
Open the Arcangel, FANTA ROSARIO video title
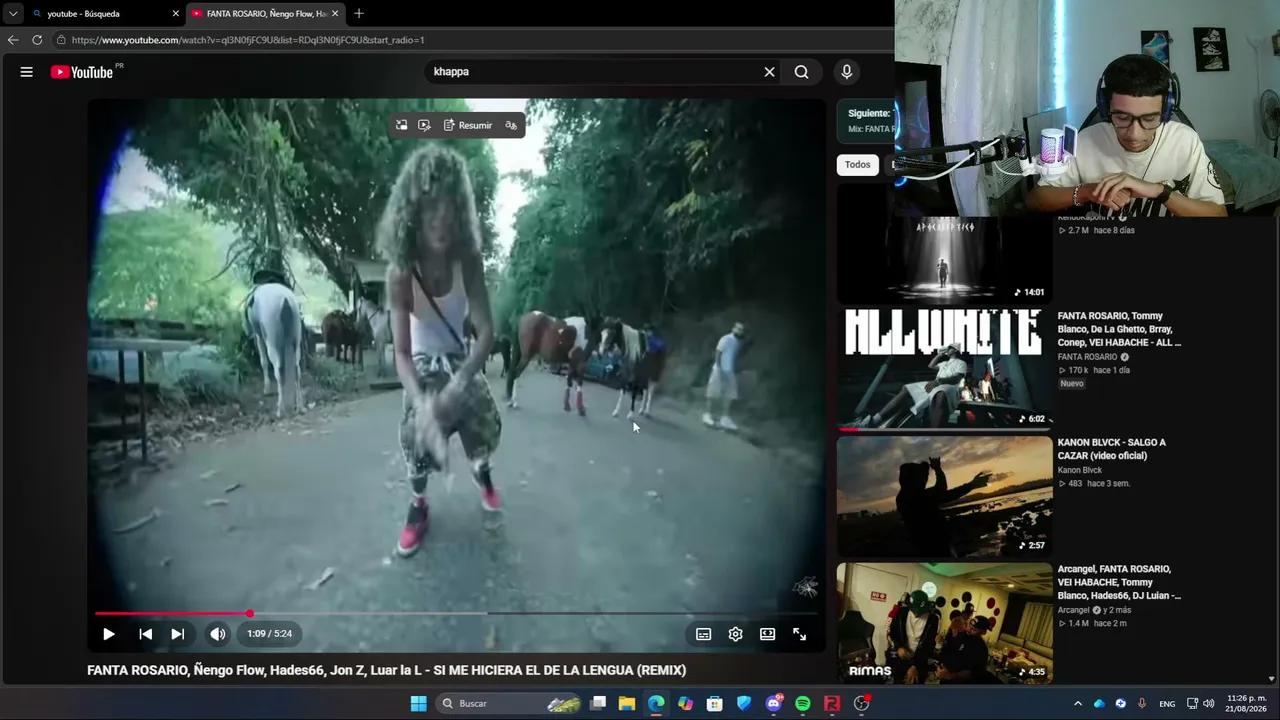click(x=1119, y=582)
